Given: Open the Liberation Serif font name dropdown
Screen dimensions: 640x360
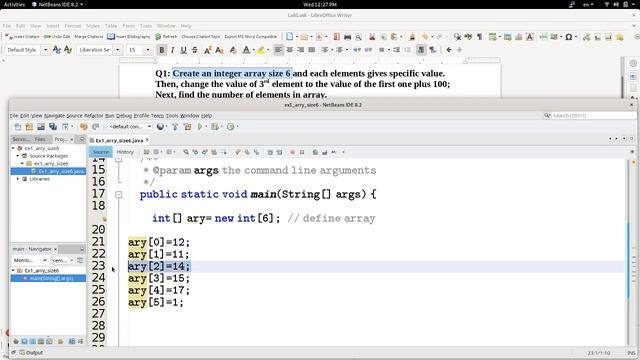Looking at the screenshot, I should (x=118, y=50).
